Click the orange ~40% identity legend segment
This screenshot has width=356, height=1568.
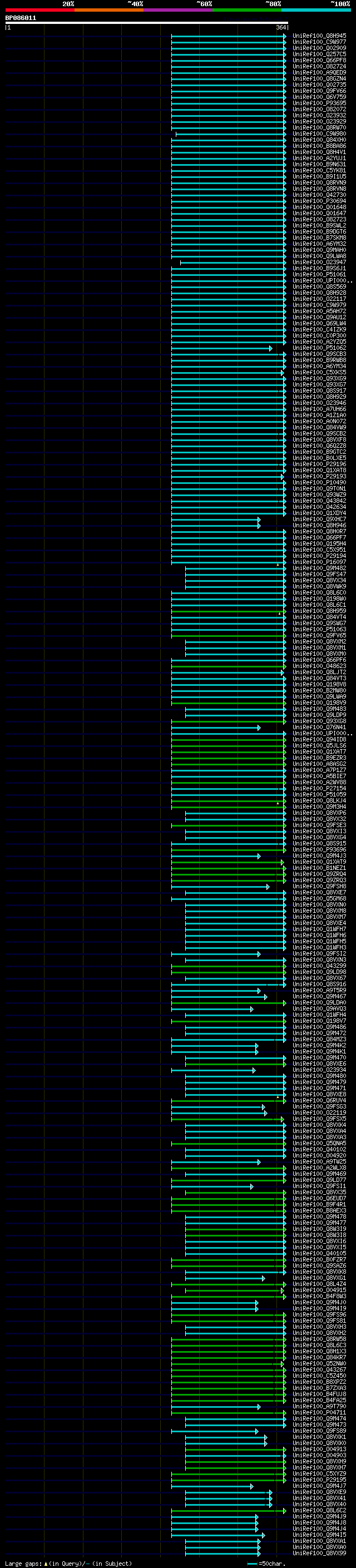(x=109, y=10)
